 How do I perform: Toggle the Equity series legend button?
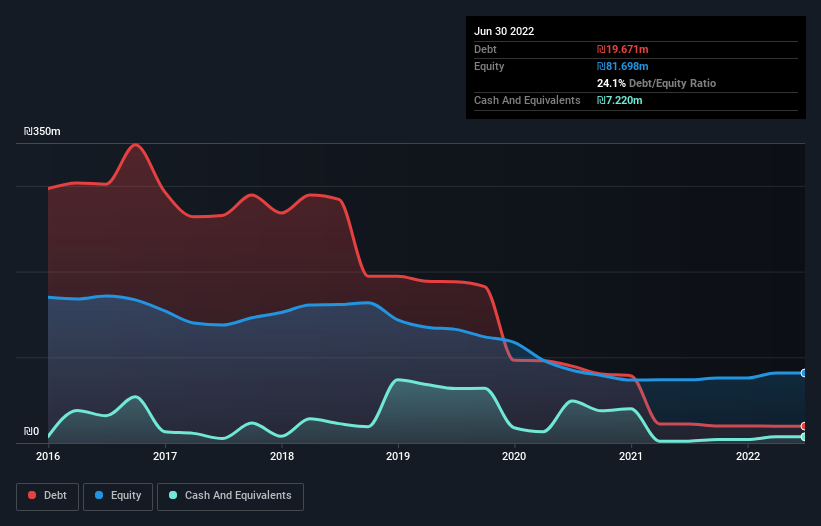tap(118, 496)
